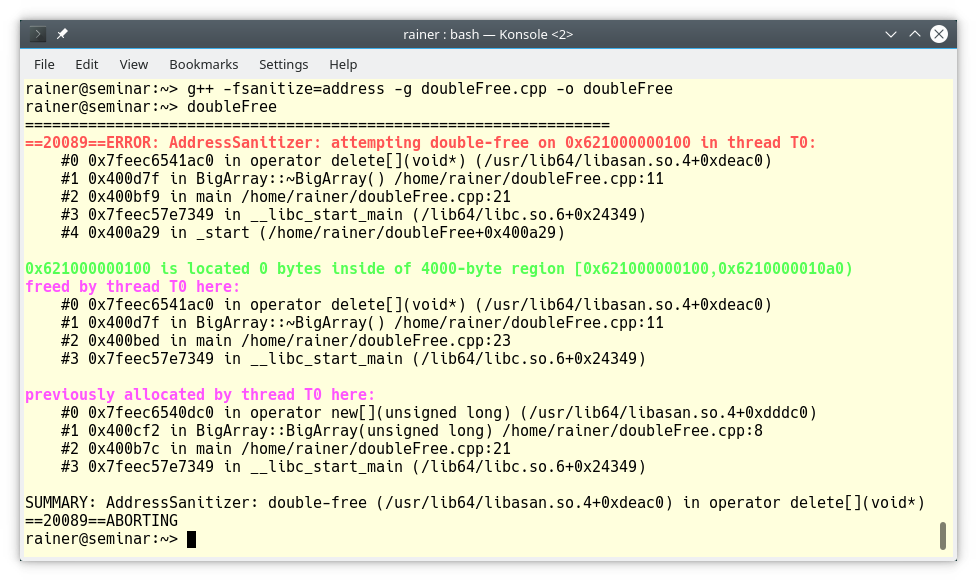Open the Help menu

point(343,64)
